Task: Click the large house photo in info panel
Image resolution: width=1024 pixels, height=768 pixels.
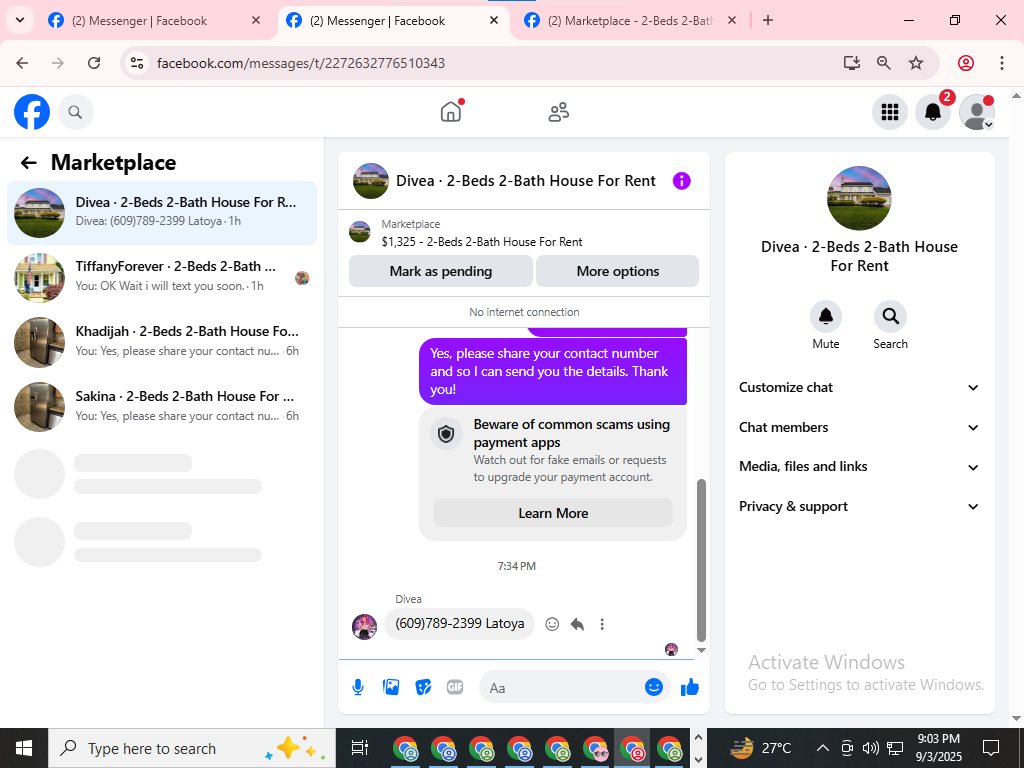Action: [859, 199]
